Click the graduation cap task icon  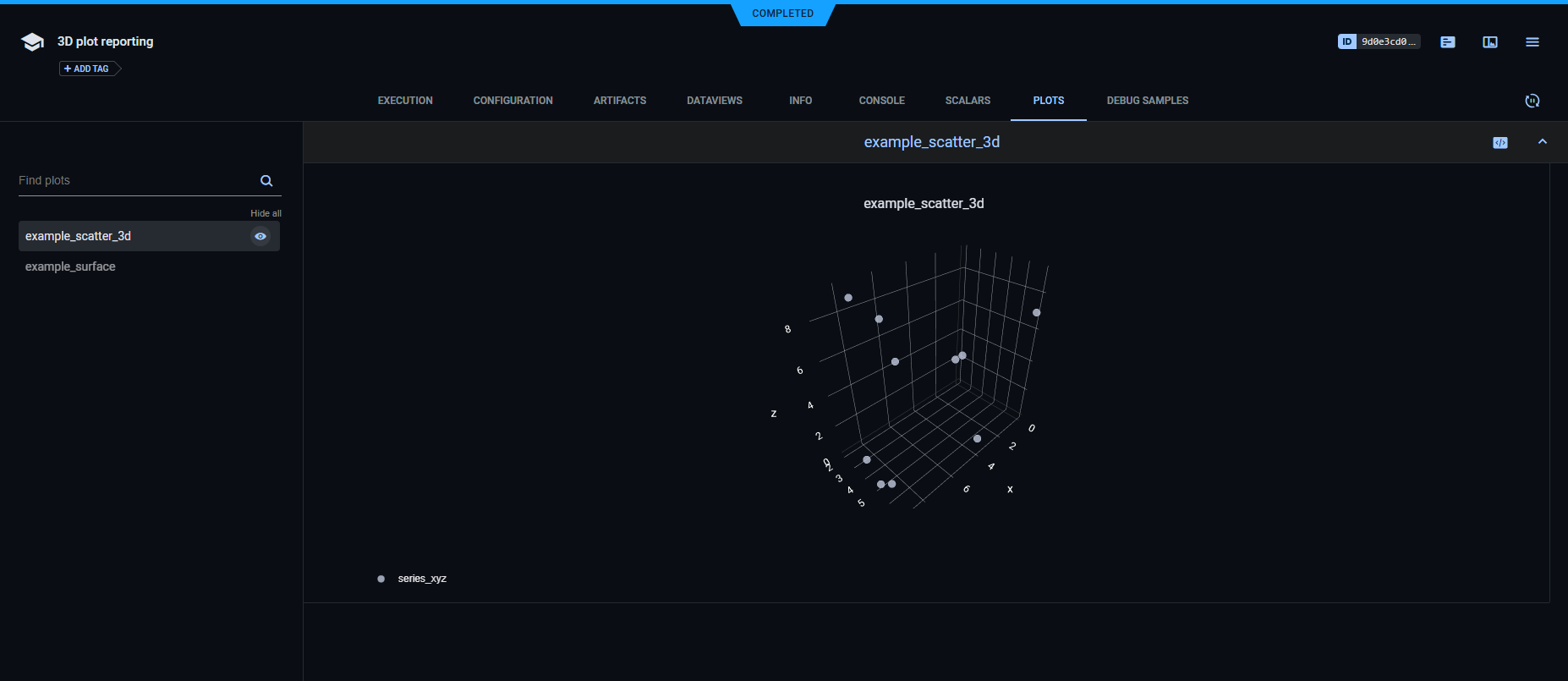point(32,42)
